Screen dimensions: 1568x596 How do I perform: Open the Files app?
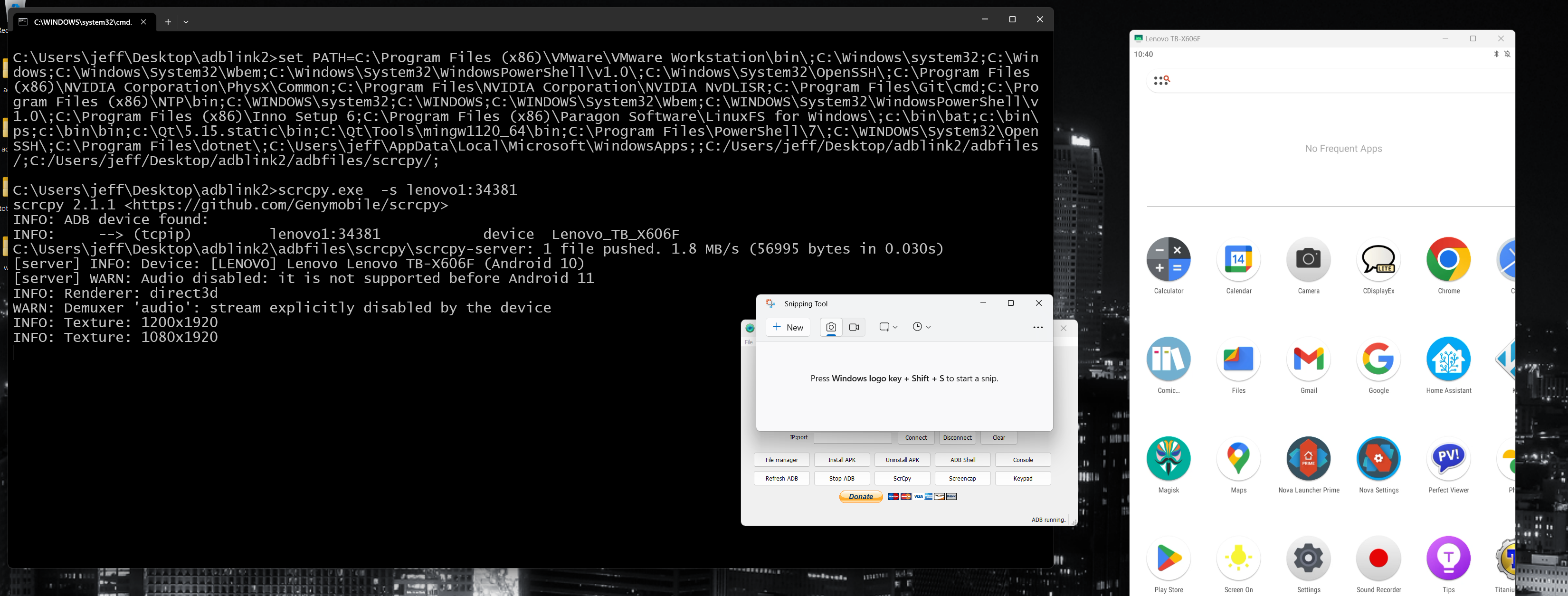(x=1238, y=359)
